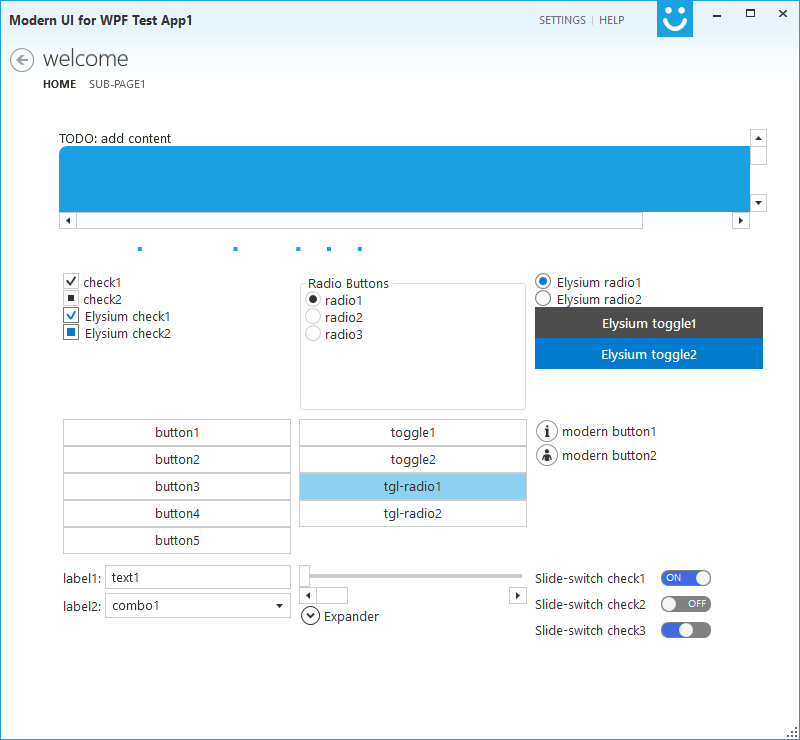Screen dimensions: 800x740
Task: Click the welcome page title
Action: click(x=86, y=59)
